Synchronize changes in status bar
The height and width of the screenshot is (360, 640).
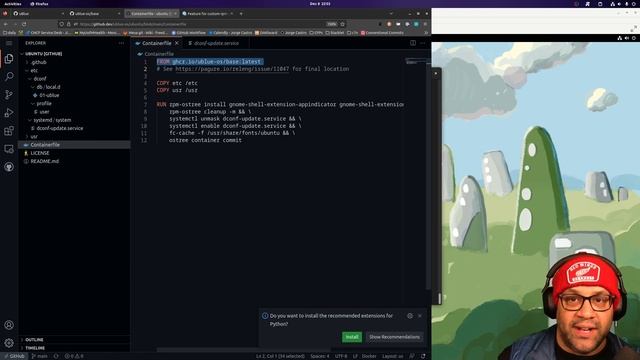[56, 356]
